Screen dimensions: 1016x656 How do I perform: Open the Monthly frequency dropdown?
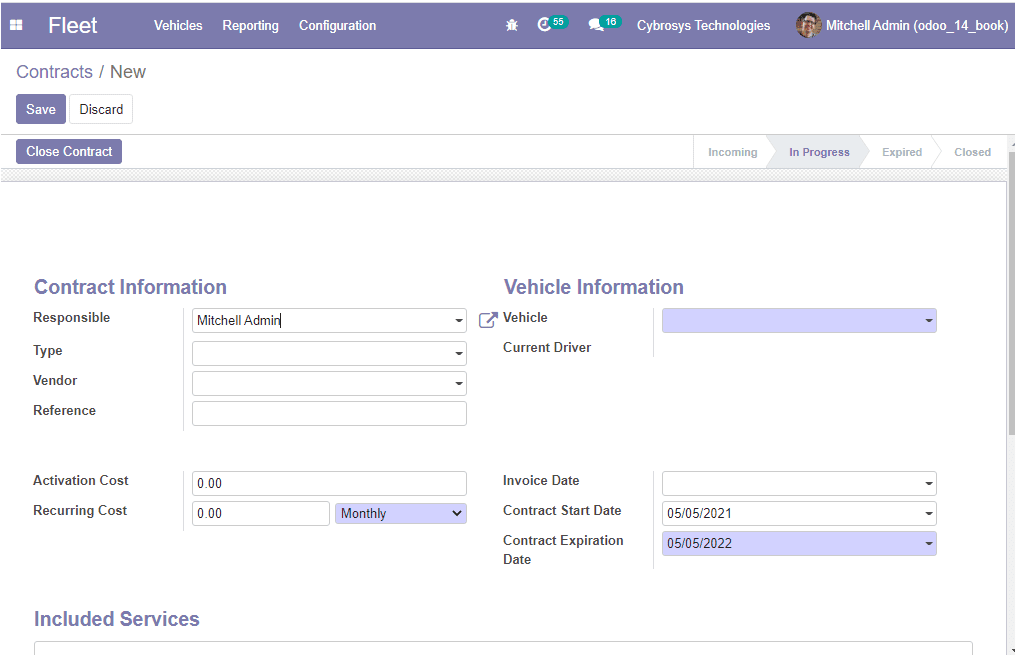click(400, 513)
